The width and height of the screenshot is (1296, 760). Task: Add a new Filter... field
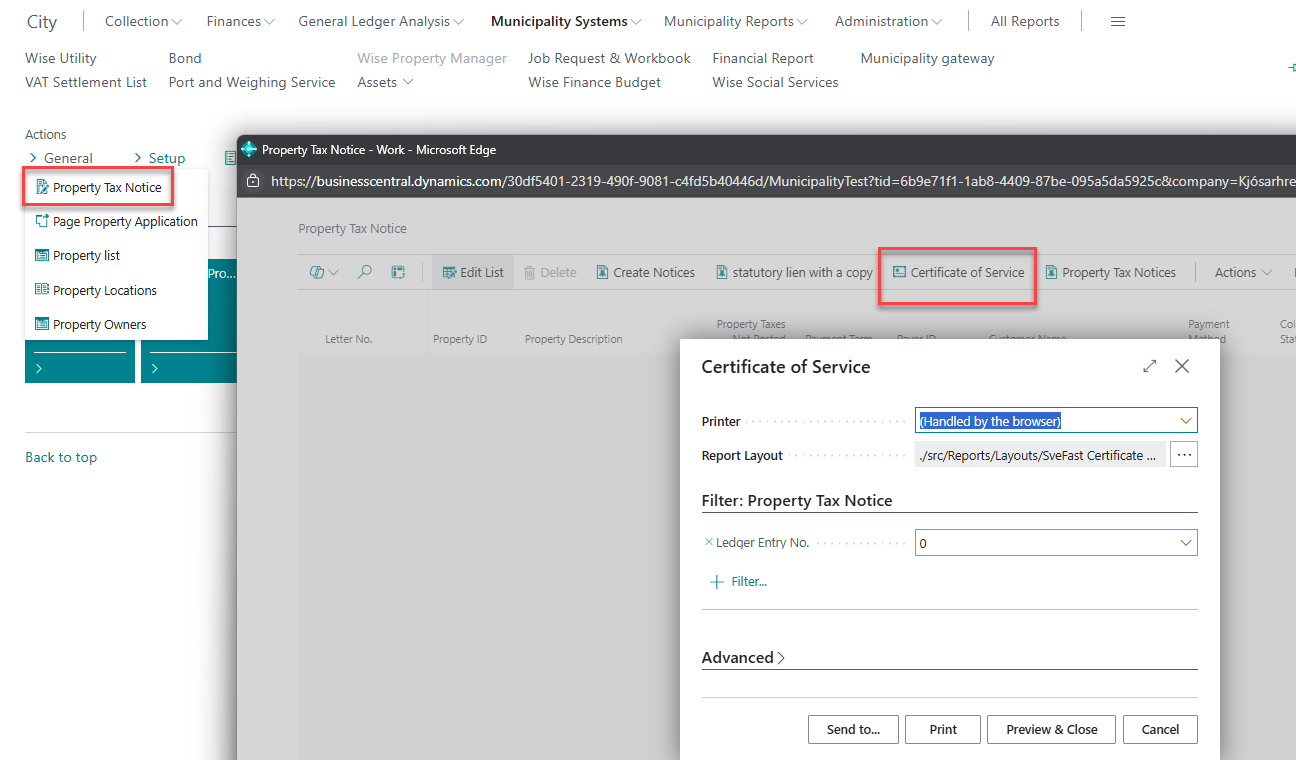tap(738, 581)
